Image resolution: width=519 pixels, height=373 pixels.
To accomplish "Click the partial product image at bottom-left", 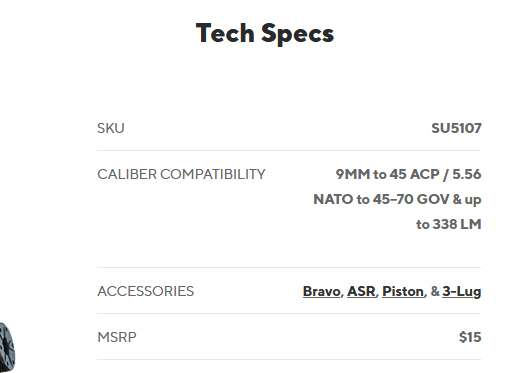I will point(7,347).
